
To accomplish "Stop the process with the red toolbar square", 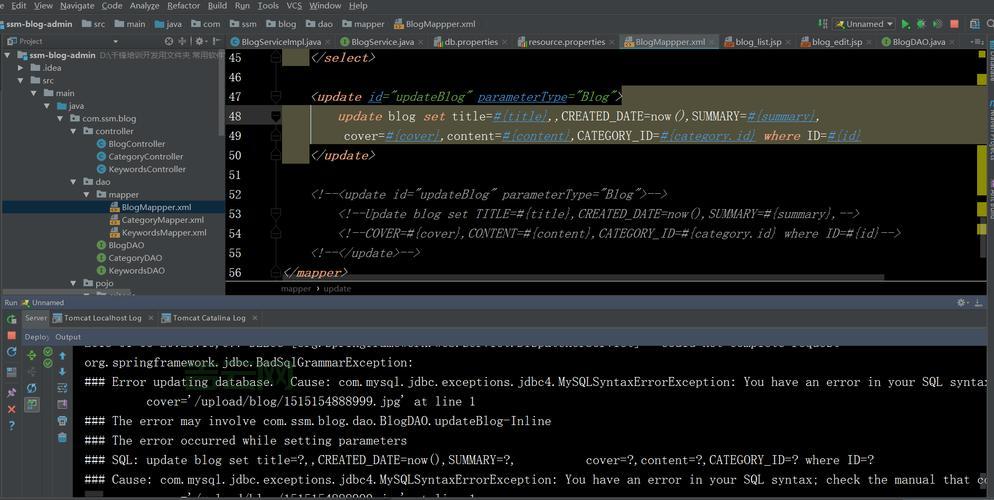I will [x=954, y=24].
